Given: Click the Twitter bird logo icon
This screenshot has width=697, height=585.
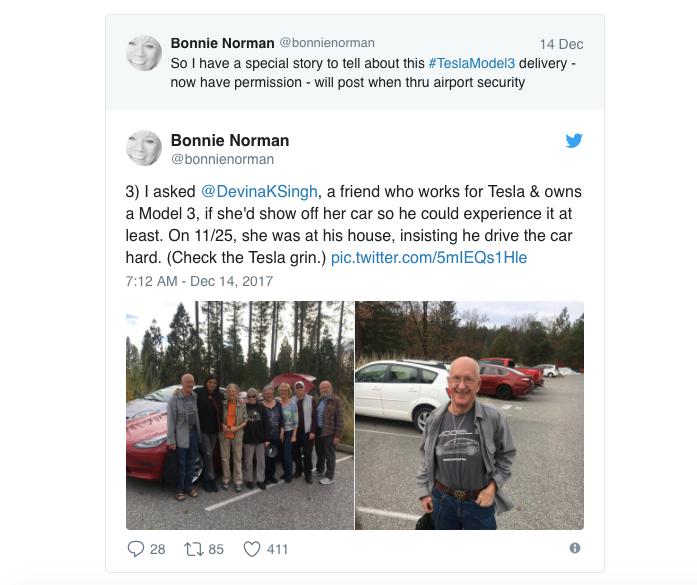Looking at the screenshot, I should [x=574, y=141].
